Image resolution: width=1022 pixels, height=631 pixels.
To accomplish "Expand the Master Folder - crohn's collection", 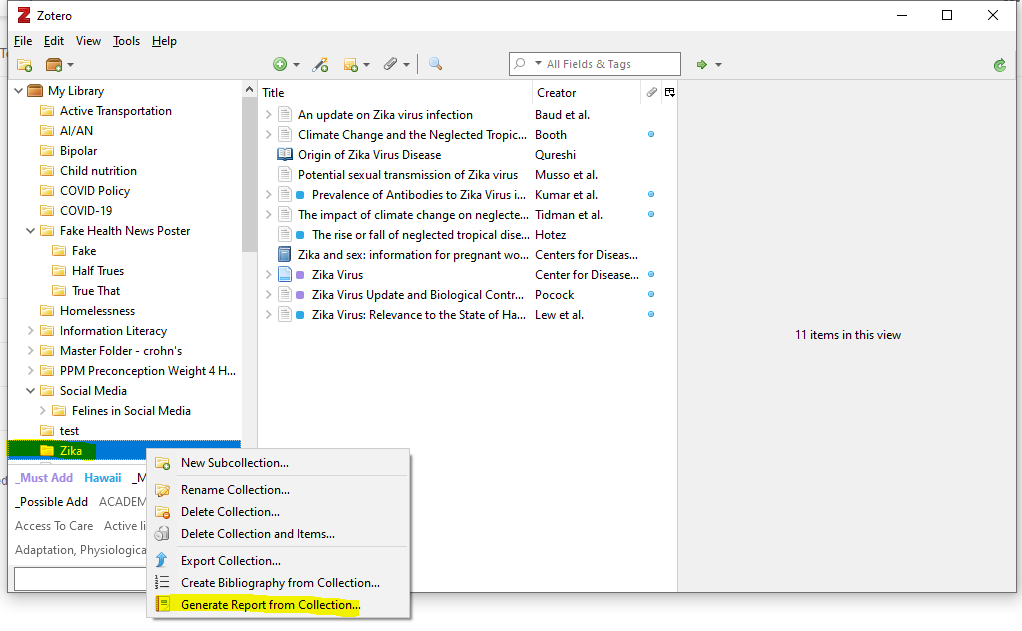I will pyautogui.click(x=30, y=351).
